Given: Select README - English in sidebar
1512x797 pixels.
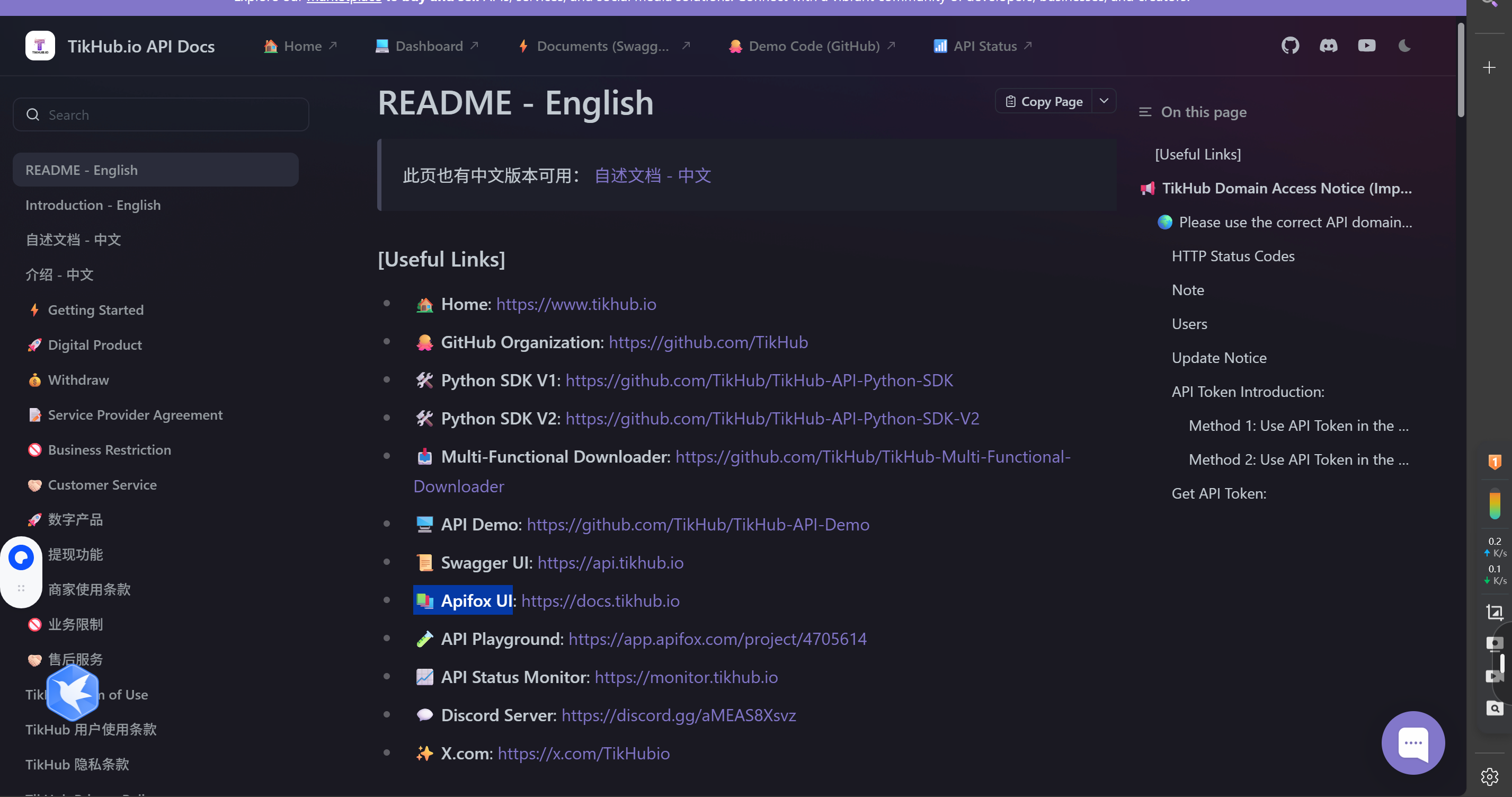Looking at the screenshot, I should 156,170.
